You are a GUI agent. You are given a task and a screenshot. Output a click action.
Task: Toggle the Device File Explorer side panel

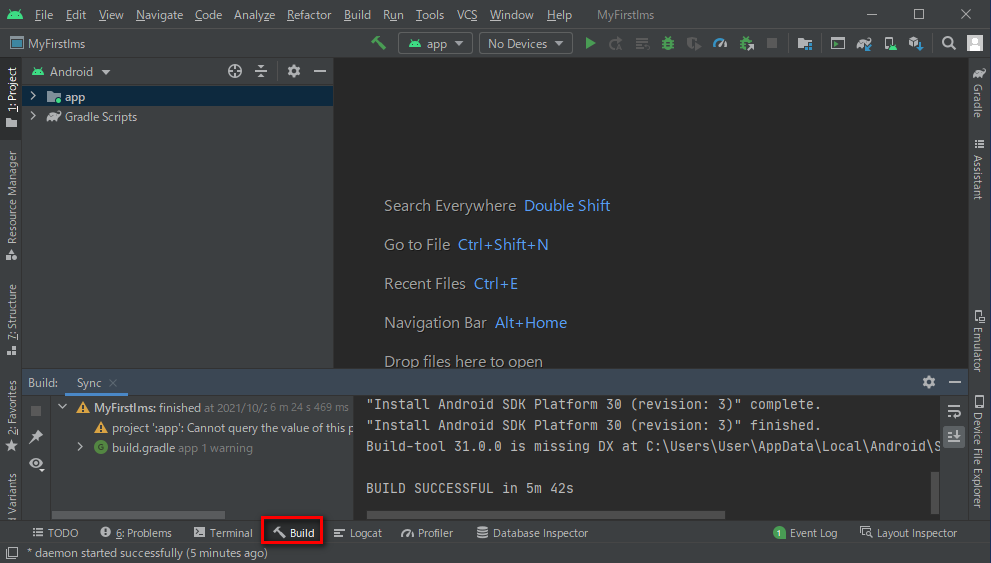(978, 451)
